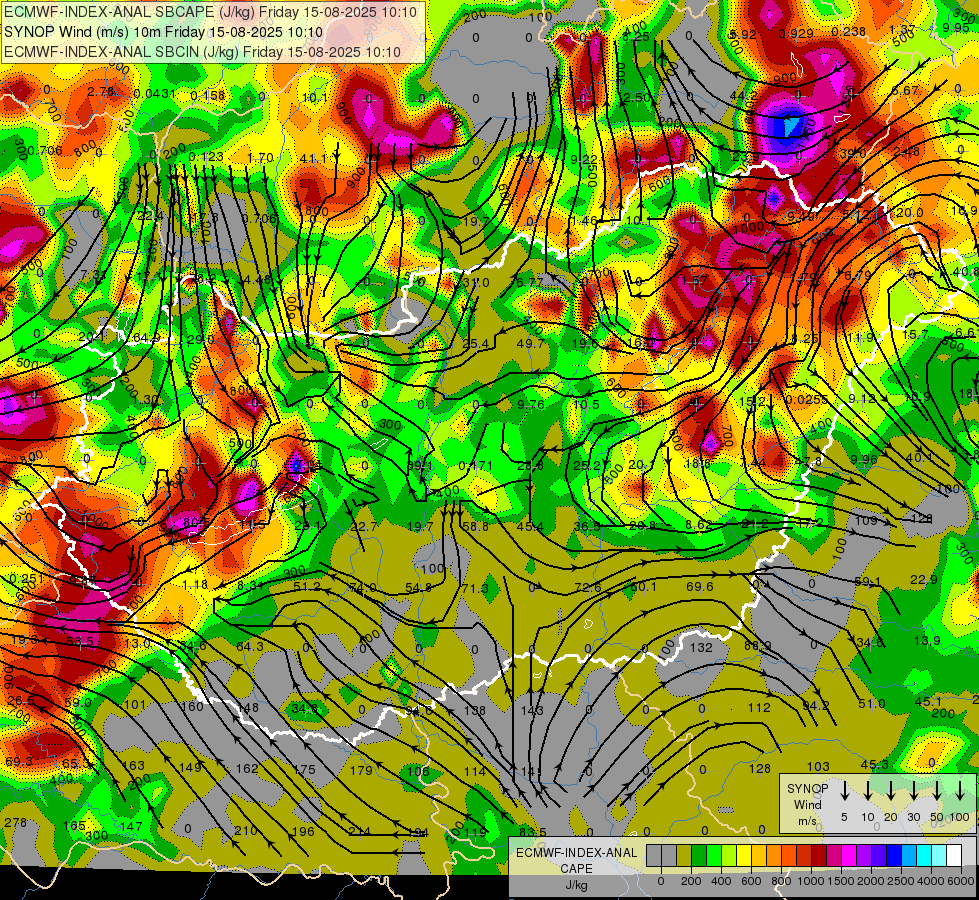This screenshot has width=979, height=900.
Task: Click the 0.0431 map value
Action: pos(155,94)
